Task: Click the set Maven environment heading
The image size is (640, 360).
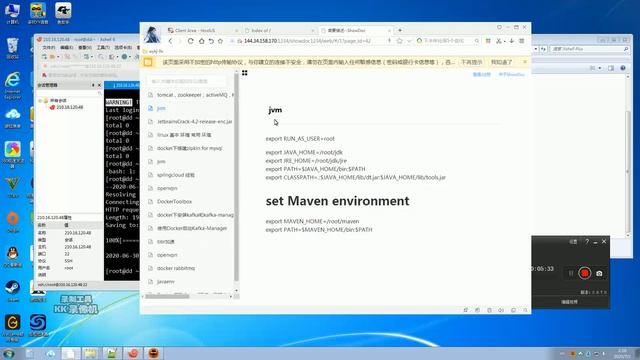Action: tap(337, 201)
